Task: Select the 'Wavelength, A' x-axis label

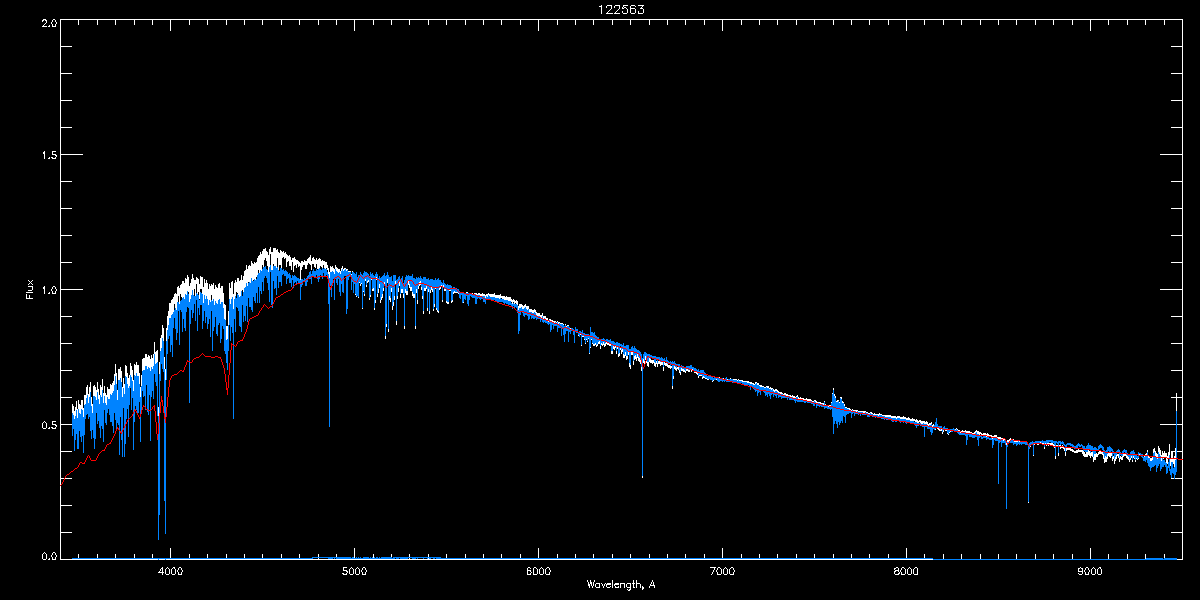Action: 621,584
